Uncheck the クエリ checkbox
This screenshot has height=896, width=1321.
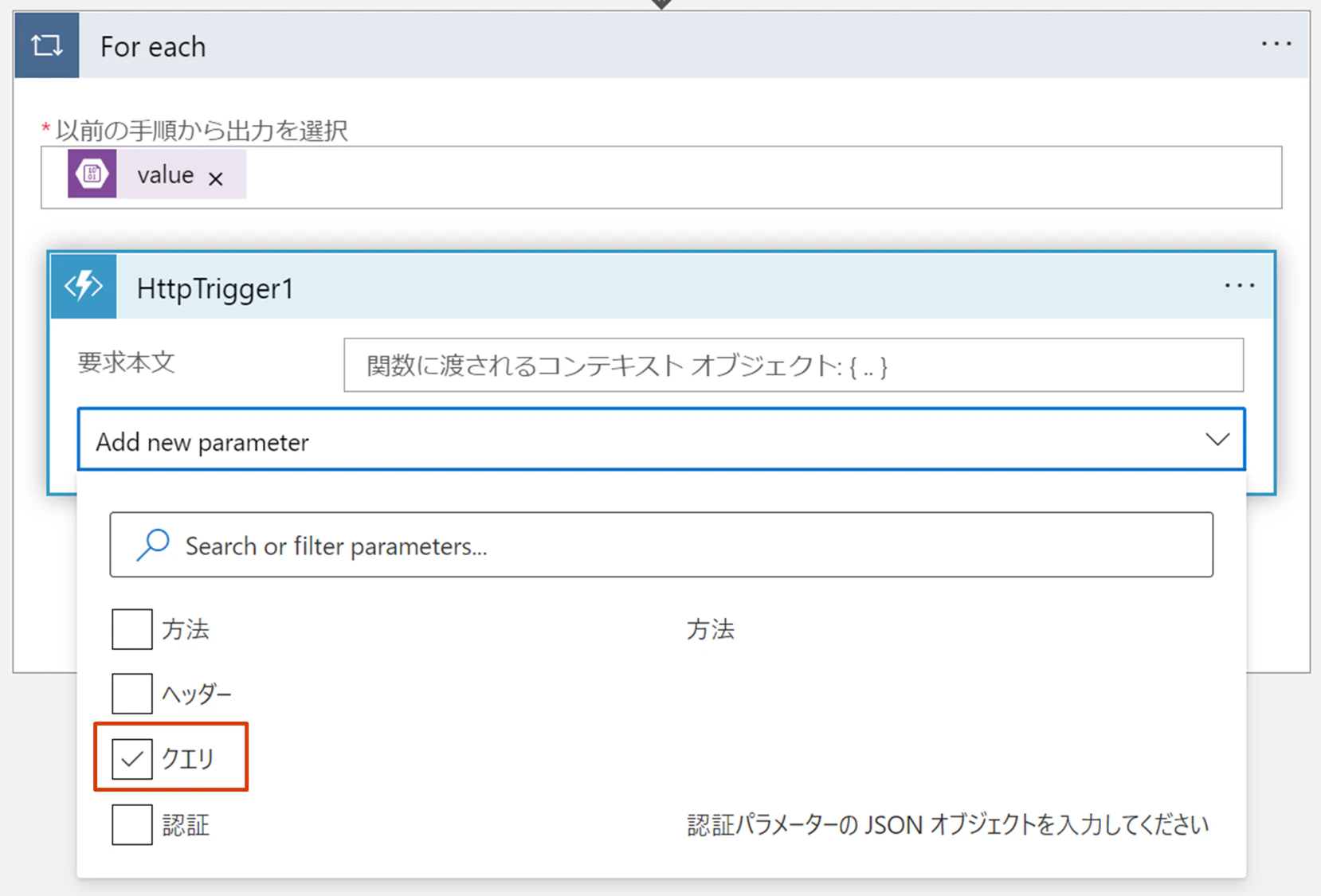132,758
